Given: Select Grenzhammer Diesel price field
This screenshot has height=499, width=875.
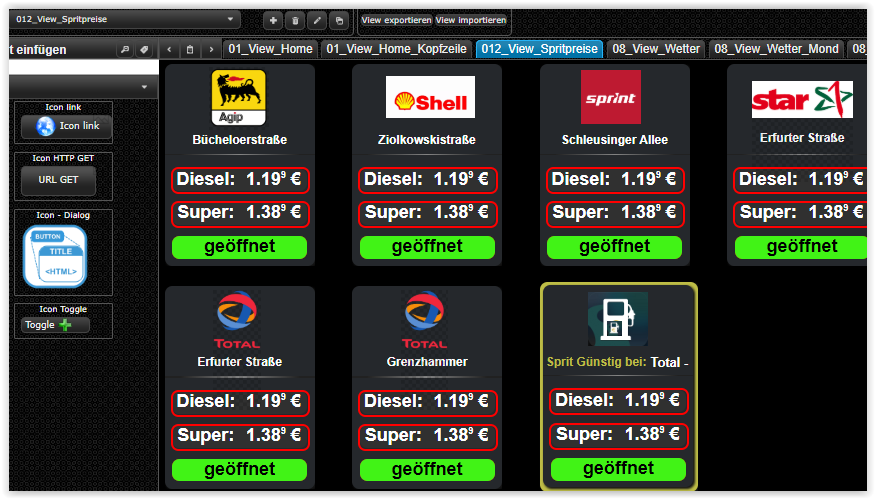Looking at the screenshot, I should (427, 402).
